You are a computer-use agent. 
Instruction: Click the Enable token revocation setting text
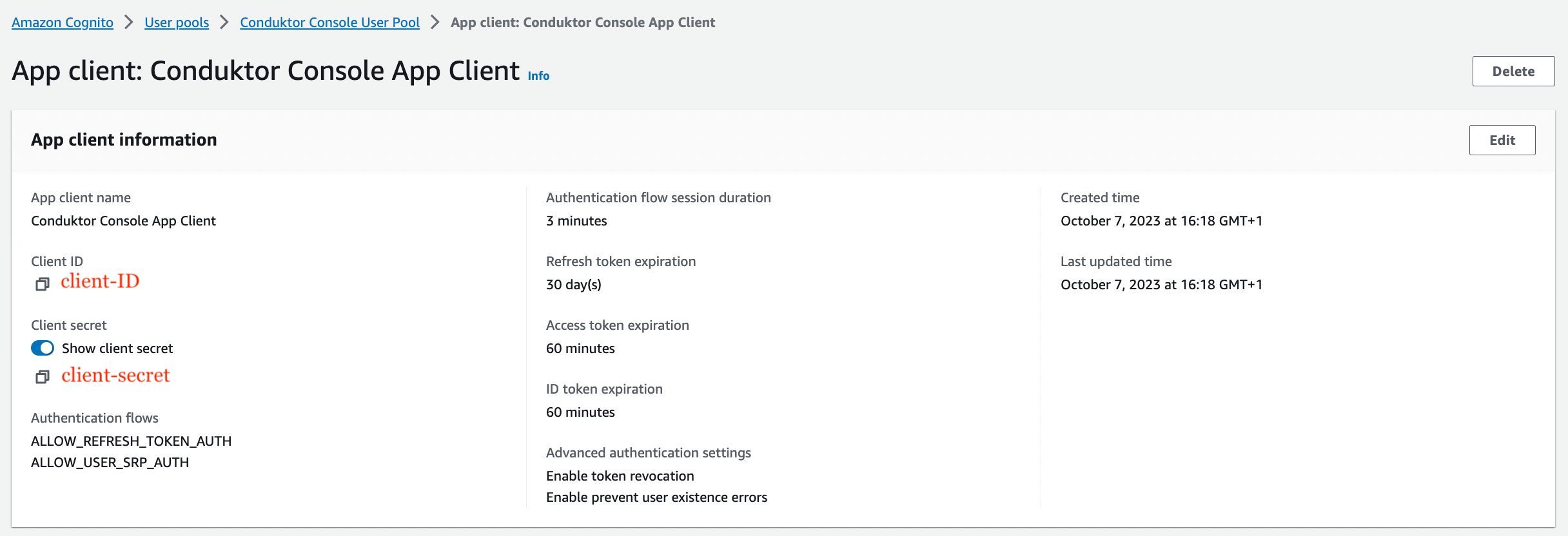tap(620, 476)
